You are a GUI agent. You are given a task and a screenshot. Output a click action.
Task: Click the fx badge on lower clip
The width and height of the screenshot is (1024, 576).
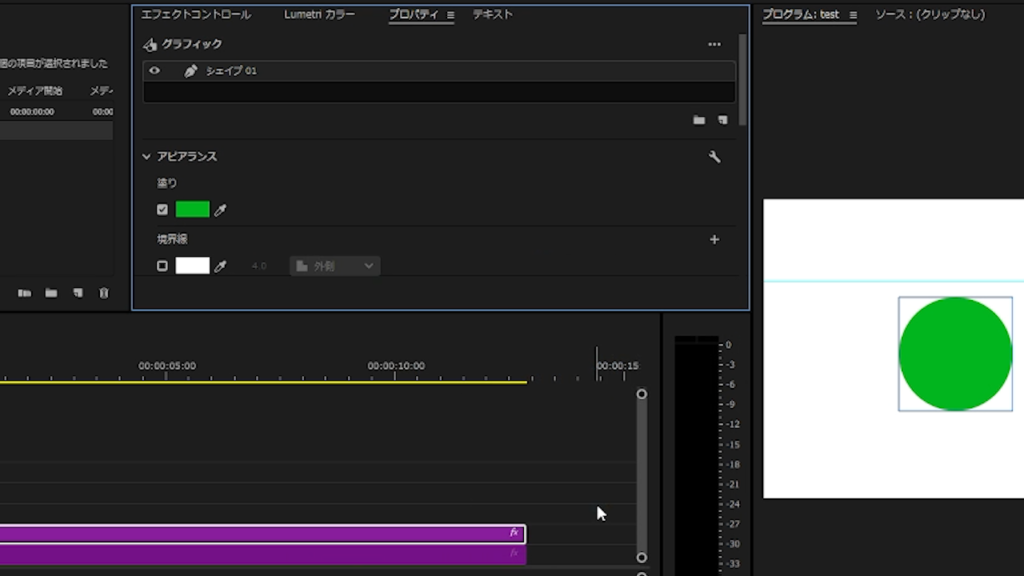coord(515,554)
